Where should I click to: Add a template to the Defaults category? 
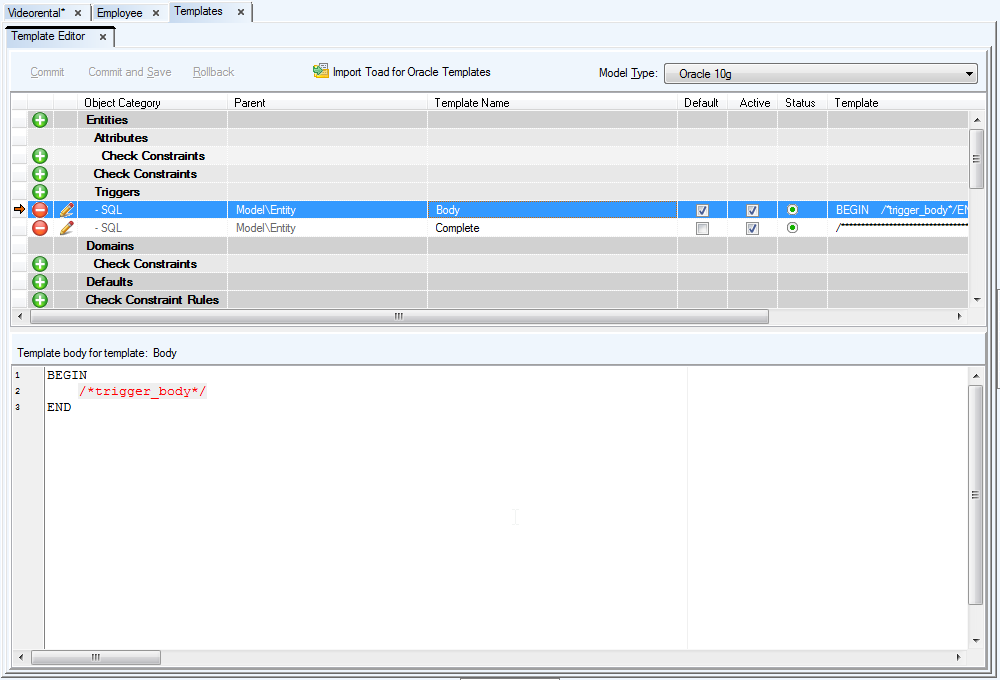pos(40,281)
